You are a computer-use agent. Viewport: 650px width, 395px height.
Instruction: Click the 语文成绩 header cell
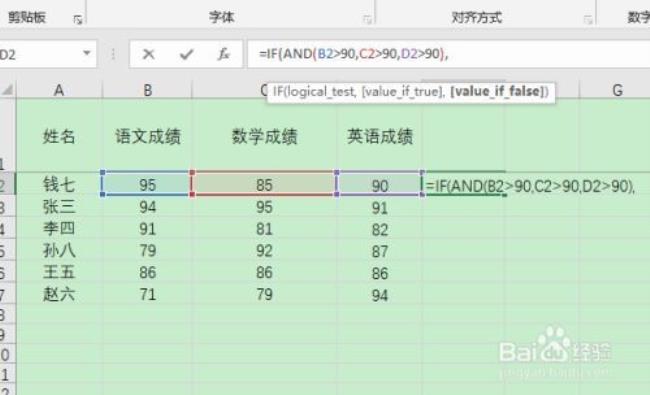[x=147, y=136]
